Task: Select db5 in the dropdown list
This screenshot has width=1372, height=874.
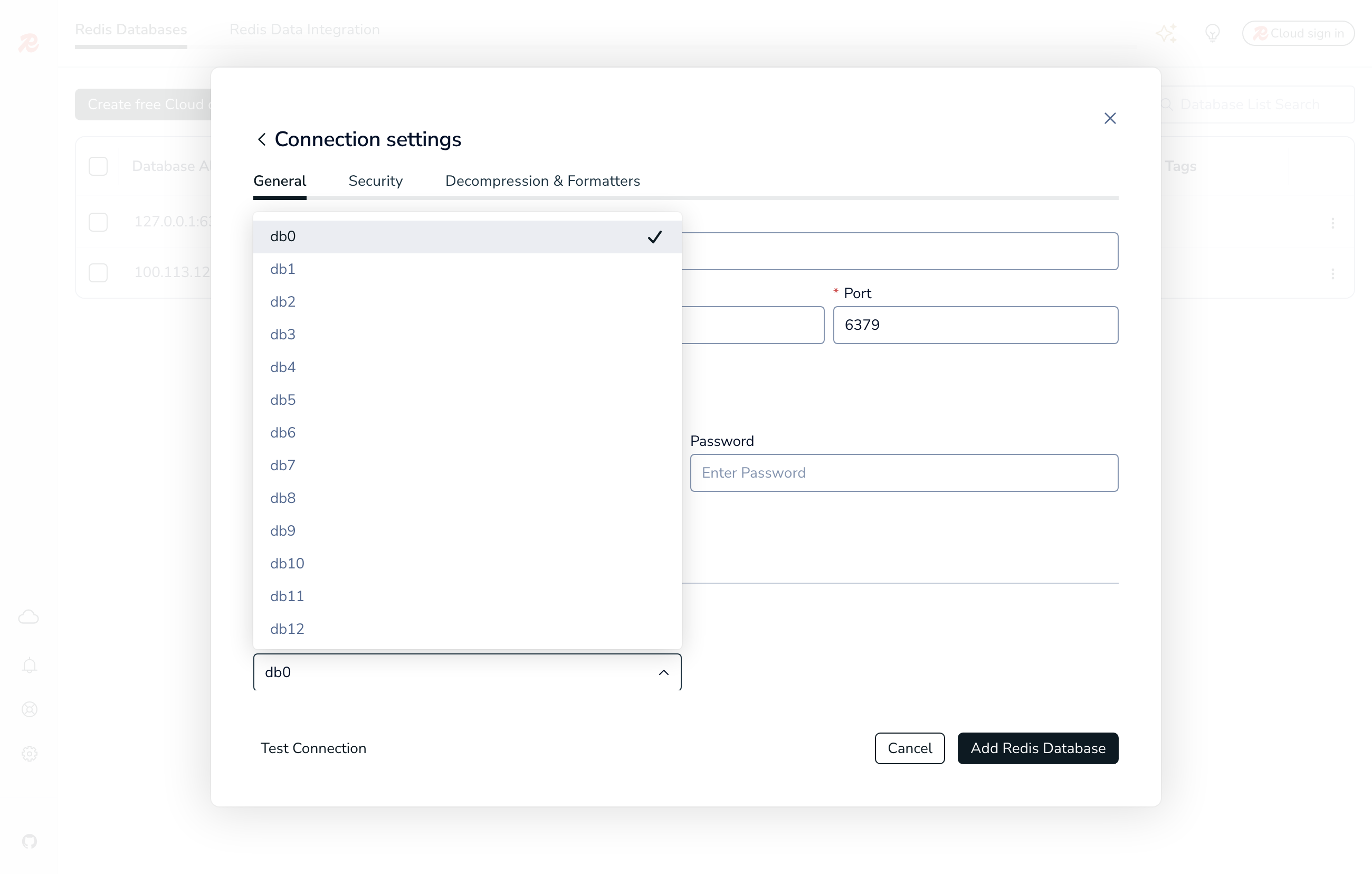Action: click(x=467, y=400)
